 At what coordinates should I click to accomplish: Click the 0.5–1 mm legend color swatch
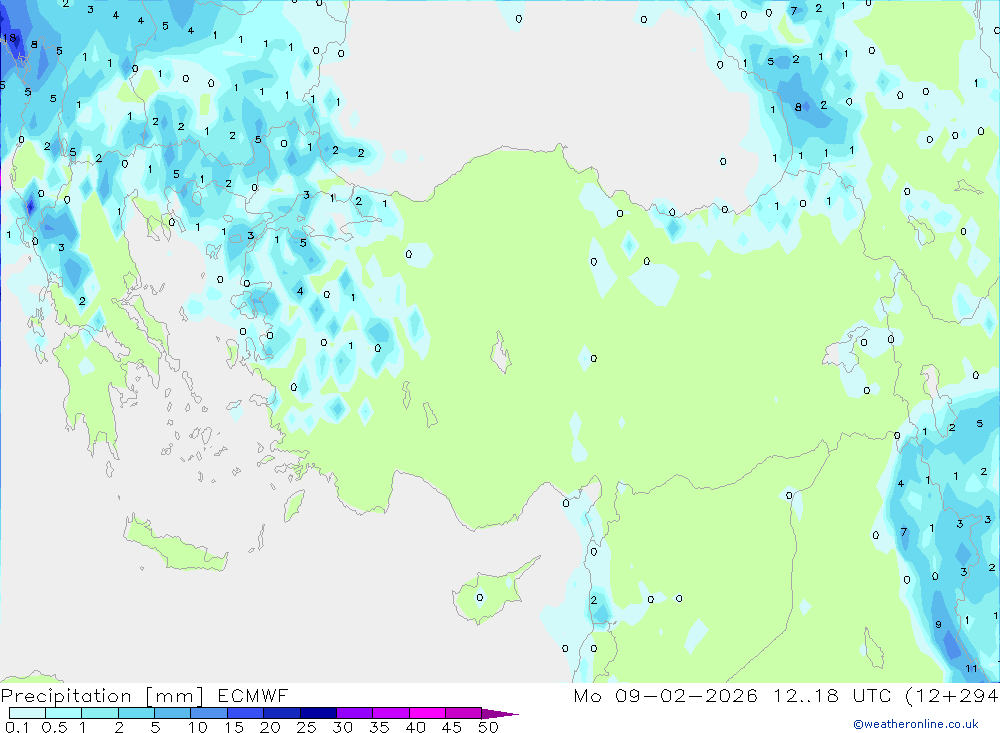[x=63, y=713]
